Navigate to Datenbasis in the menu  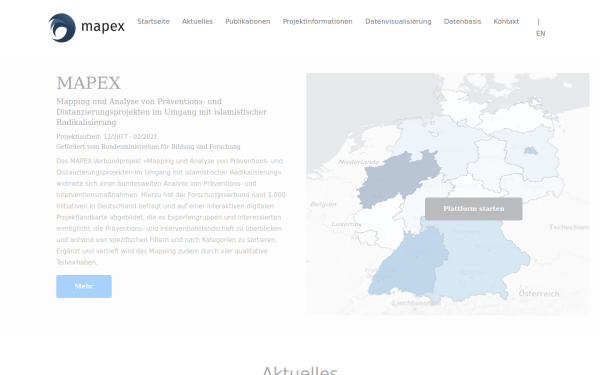462,21
